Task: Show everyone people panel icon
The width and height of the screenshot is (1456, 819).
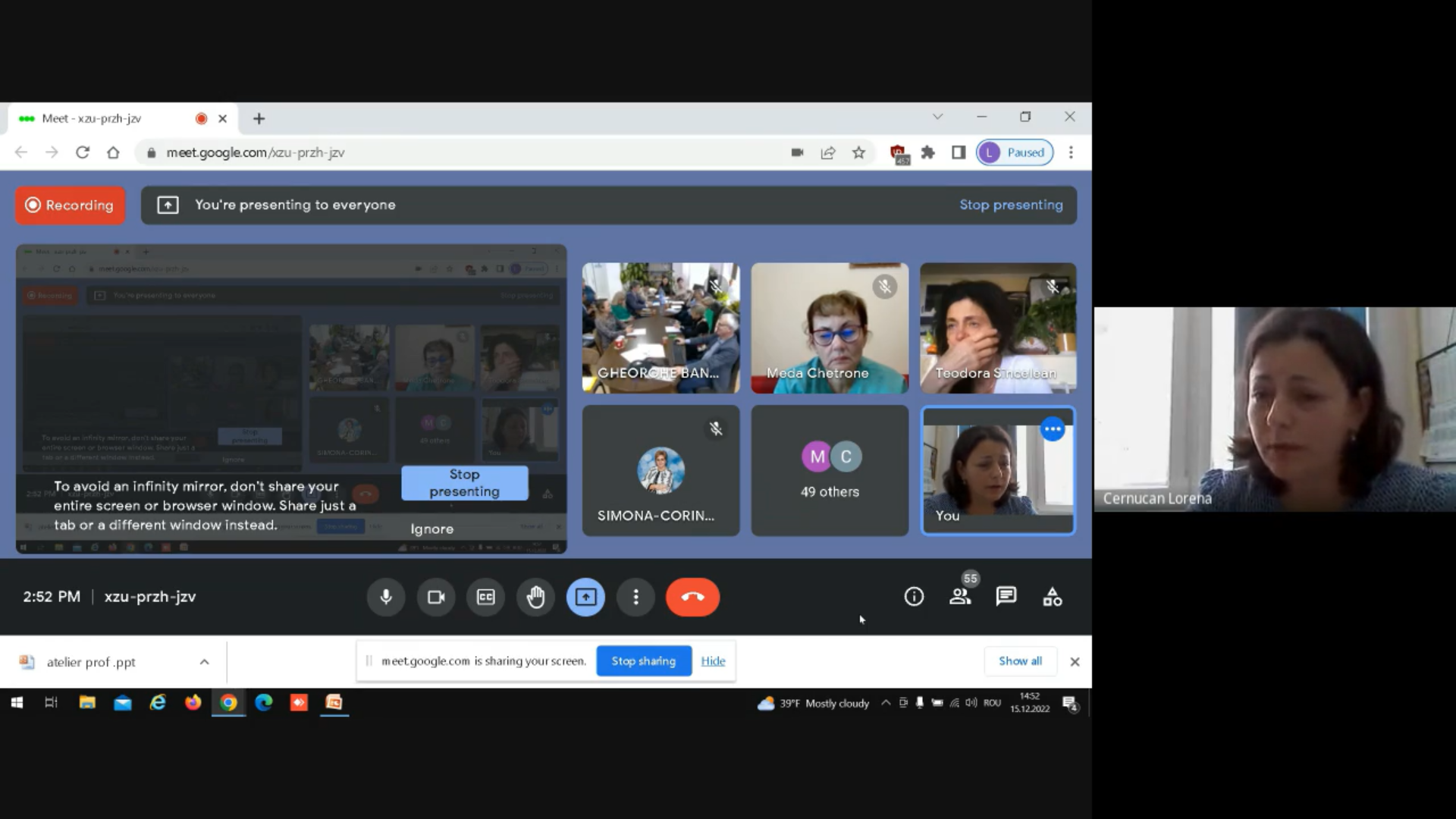Action: pyautogui.click(x=960, y=597)
